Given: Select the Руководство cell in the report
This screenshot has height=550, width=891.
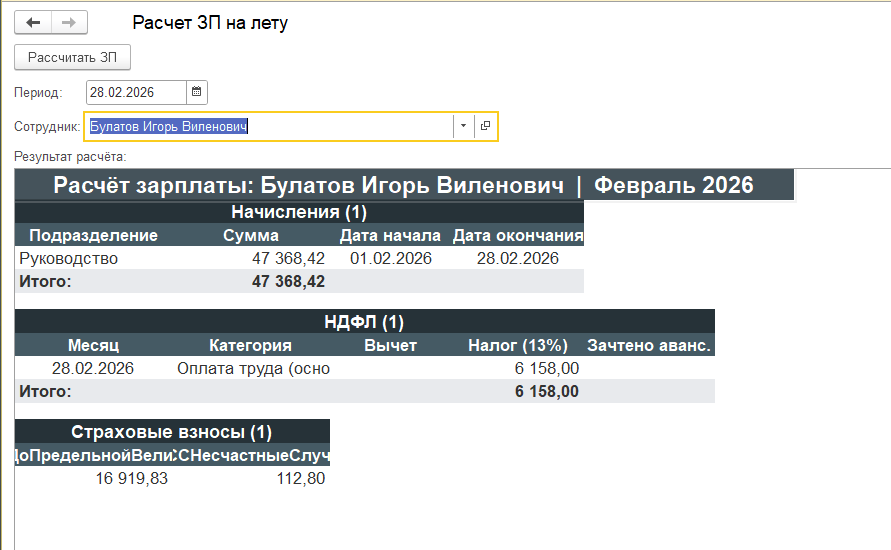Looking at the screenshot, I should [x=69, y=258].
